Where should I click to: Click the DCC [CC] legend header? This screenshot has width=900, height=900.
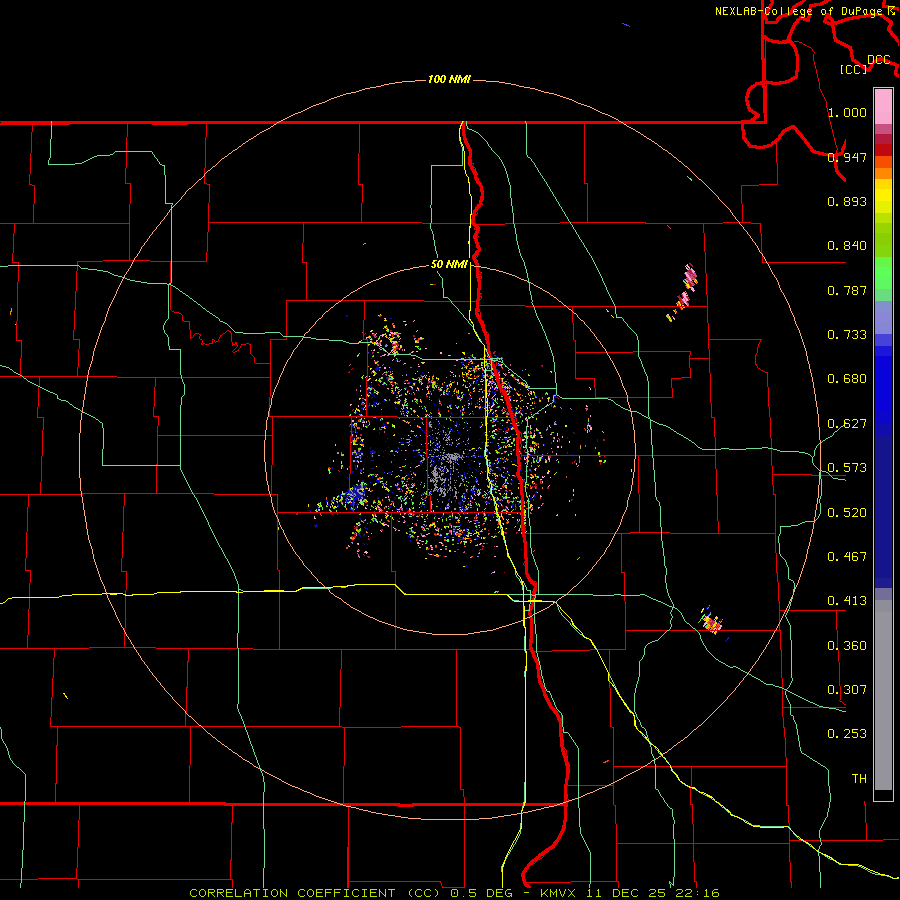pos(864,64)
